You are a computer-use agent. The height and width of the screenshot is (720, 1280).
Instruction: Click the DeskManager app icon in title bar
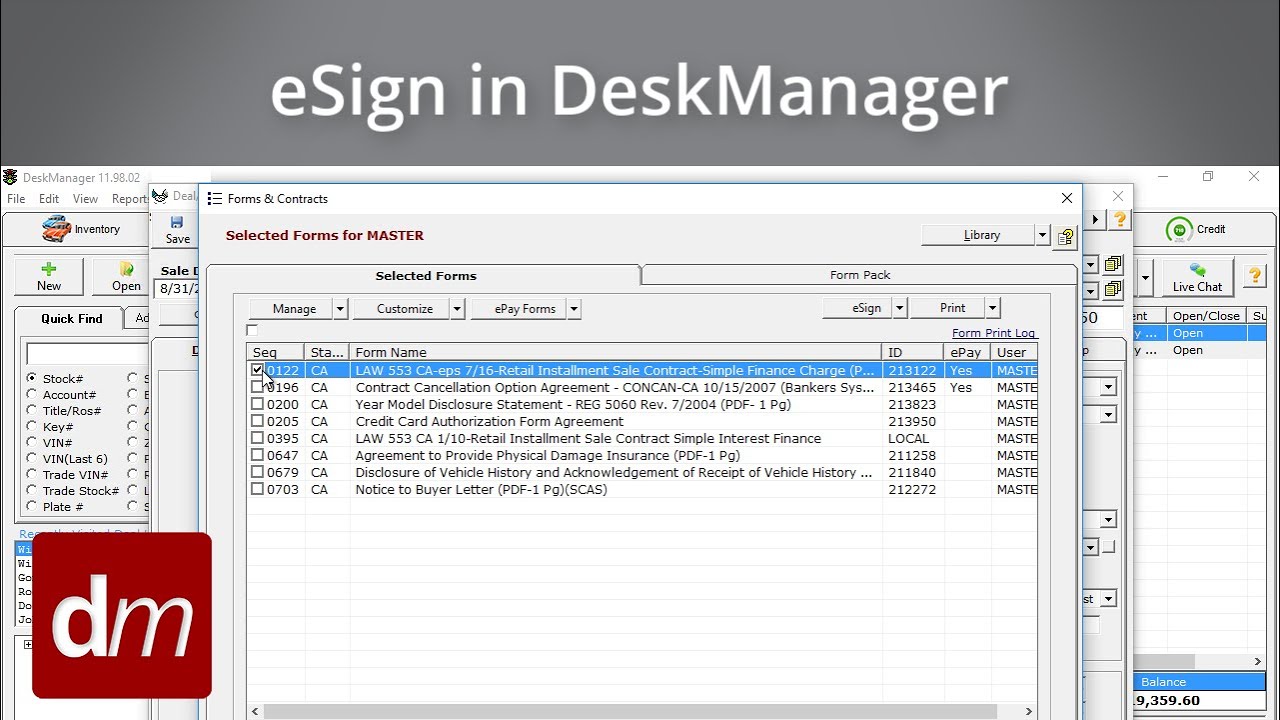coord(10,177)
